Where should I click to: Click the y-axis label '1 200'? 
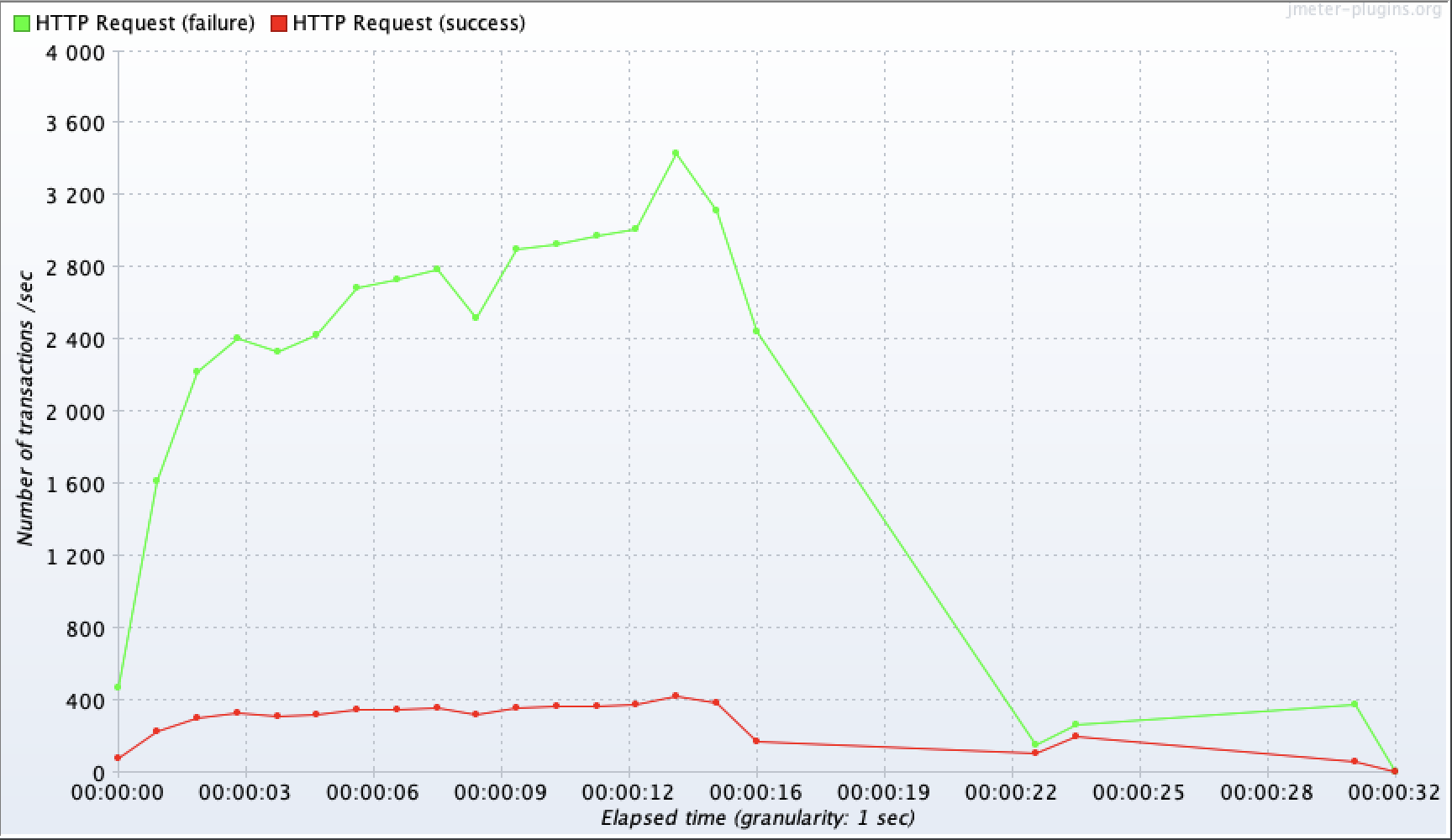point(74,557)
